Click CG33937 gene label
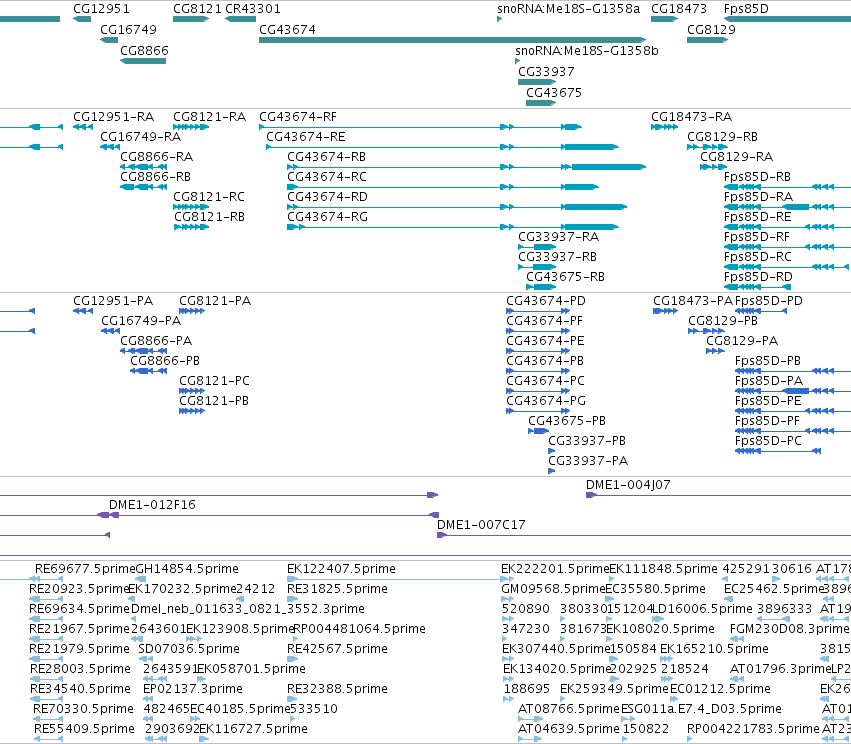The width and height of the screenshot is (851, 744). click(546, 72)
